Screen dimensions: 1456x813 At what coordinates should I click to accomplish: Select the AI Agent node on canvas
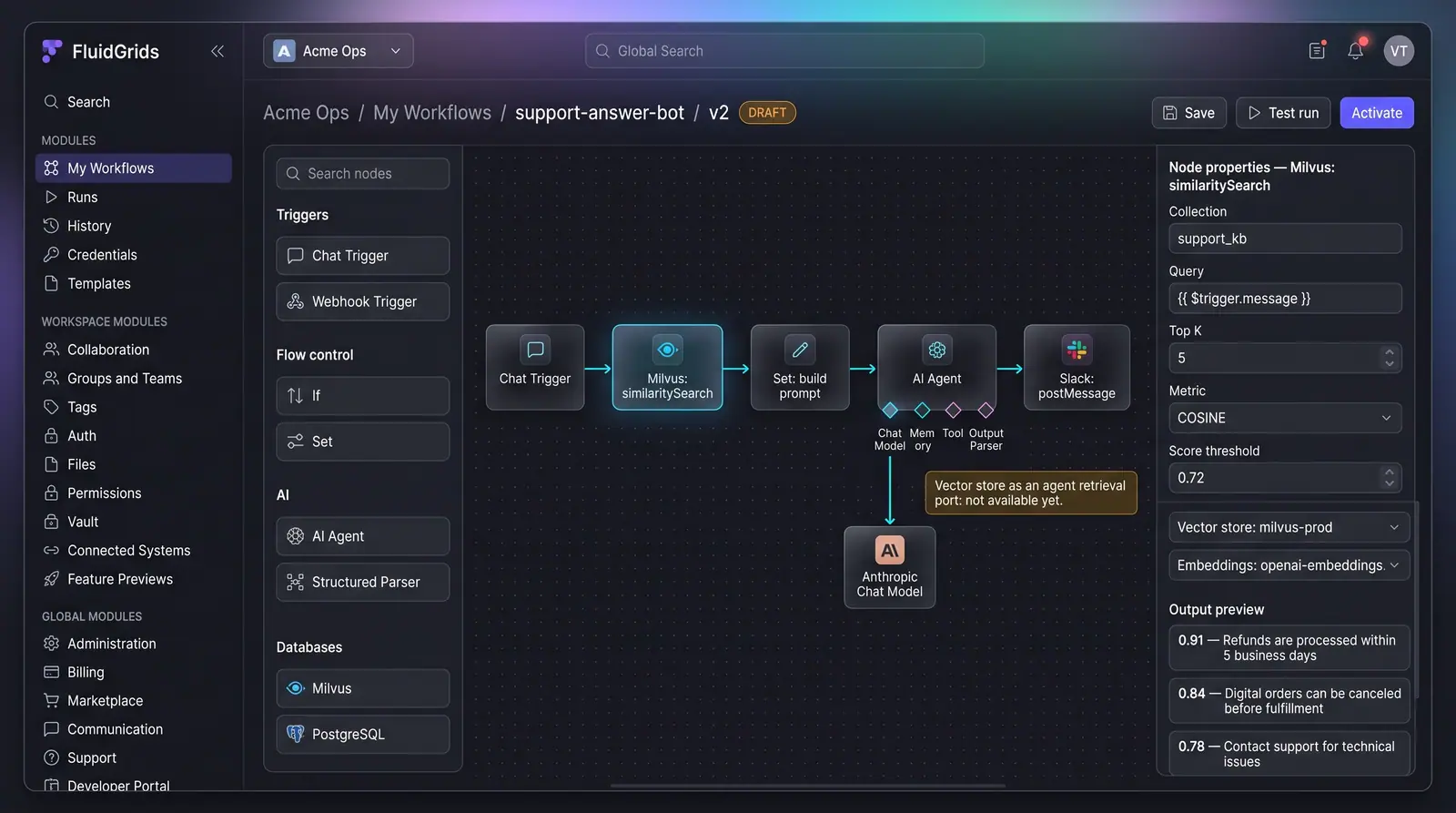tap(936, 367)
